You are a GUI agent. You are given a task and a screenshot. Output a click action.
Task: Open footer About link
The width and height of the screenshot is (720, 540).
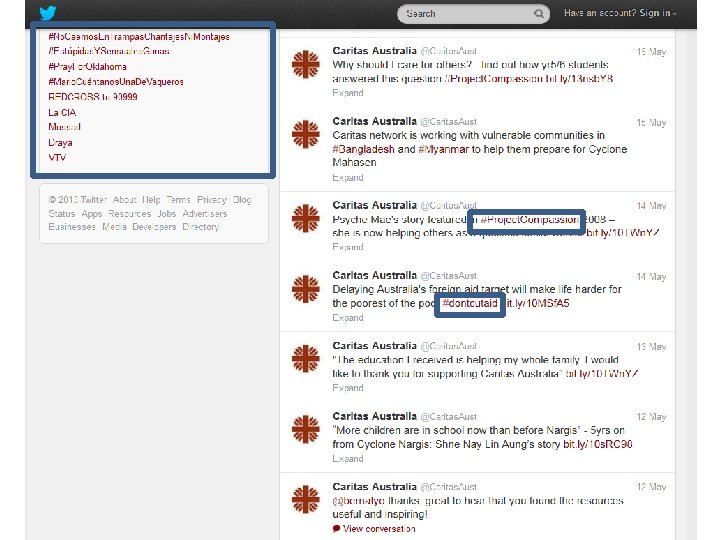click(x=125, y=200)
